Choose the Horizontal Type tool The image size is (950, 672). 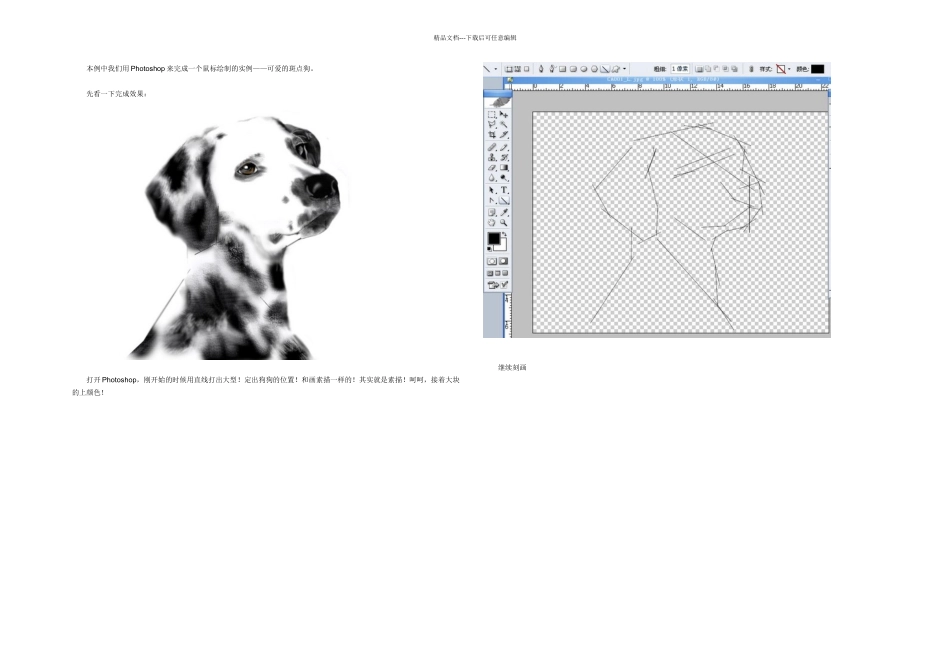pyautogui.click(x=504, y=189)
